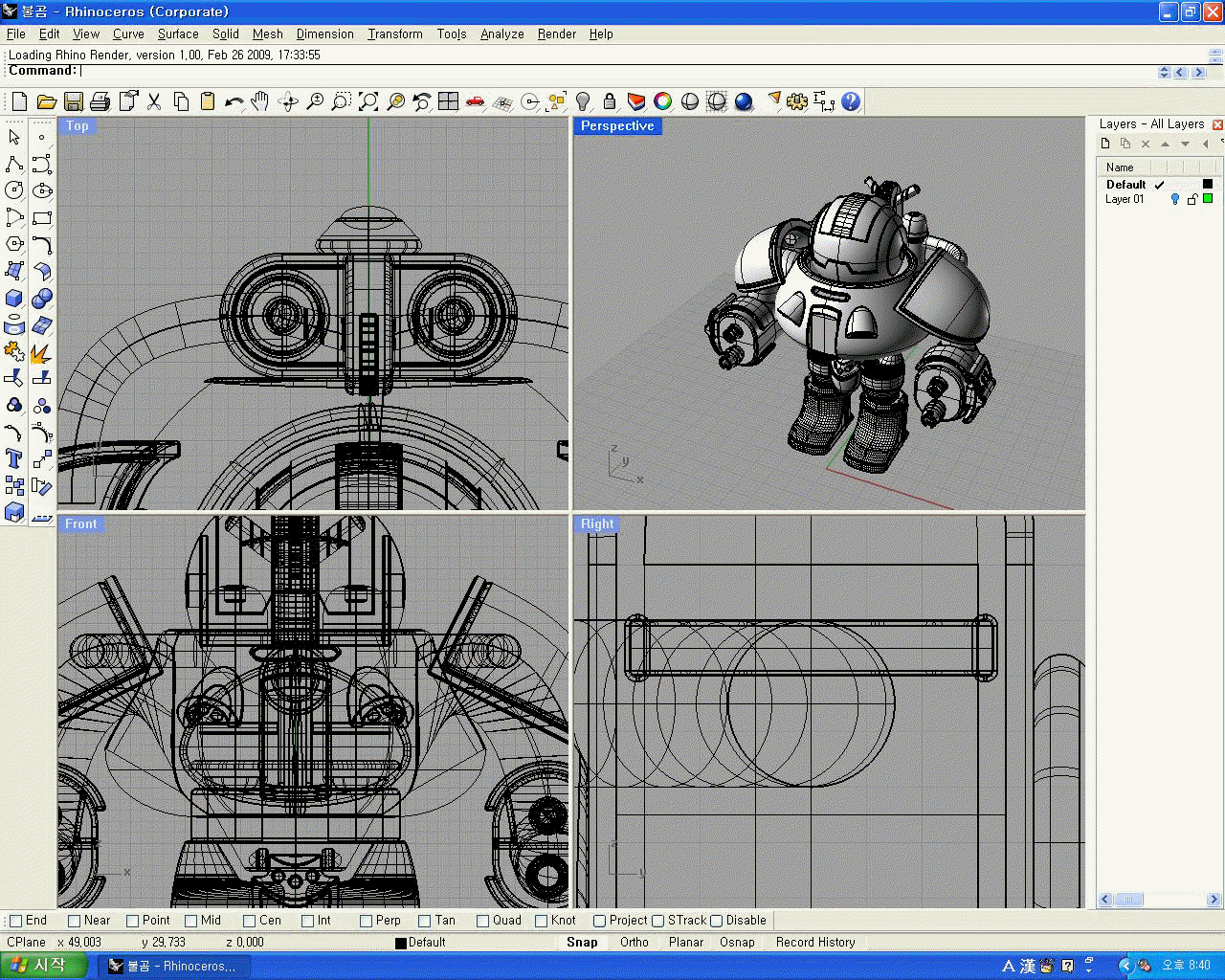Toggle Ortho in the status bar

(634, 943)
